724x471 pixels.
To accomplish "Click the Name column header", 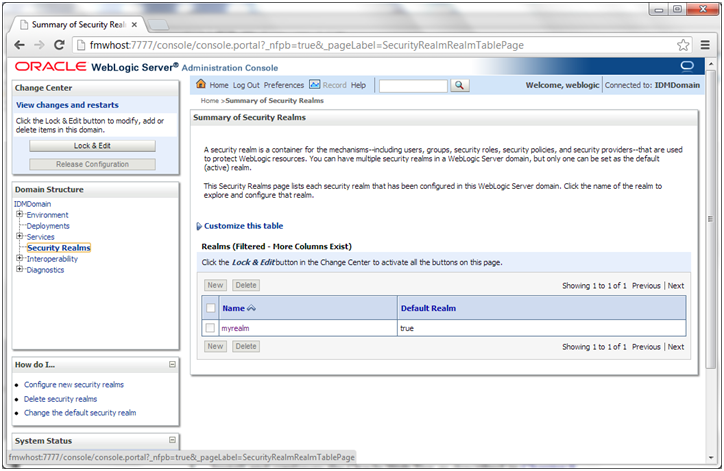I will [x=234, y=308].
